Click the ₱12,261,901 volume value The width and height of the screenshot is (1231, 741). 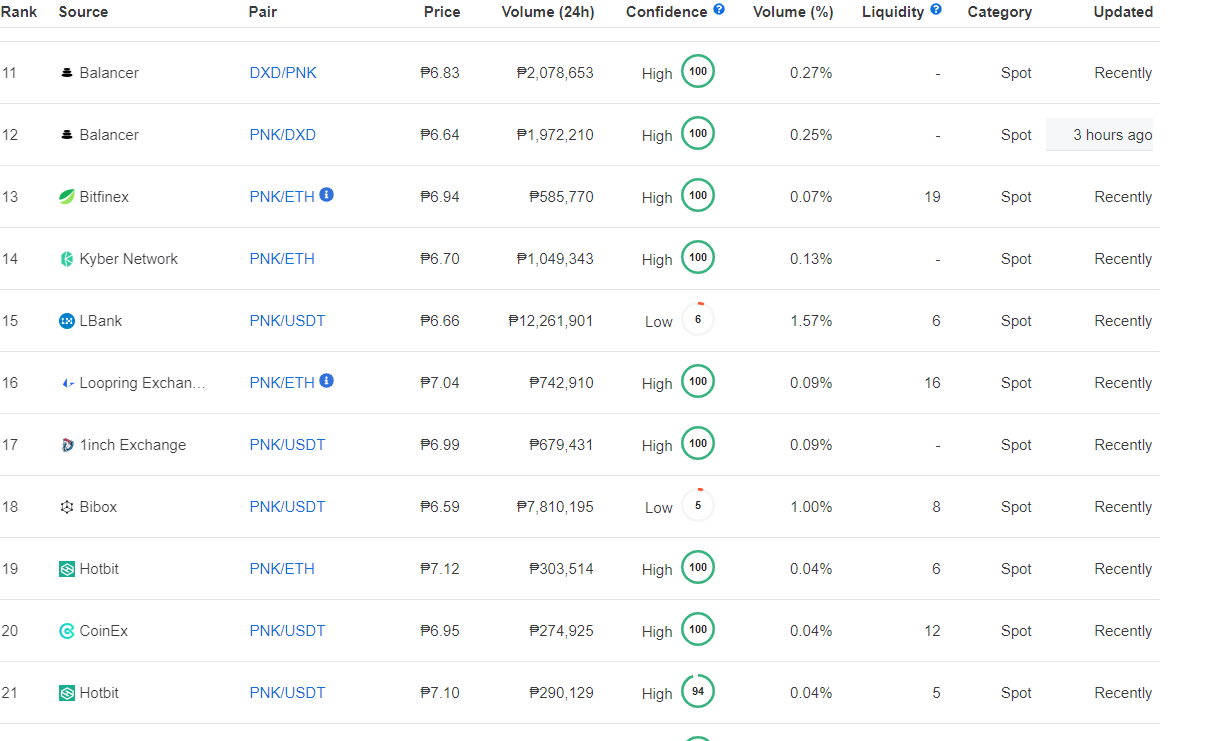(x=551, y=321)
